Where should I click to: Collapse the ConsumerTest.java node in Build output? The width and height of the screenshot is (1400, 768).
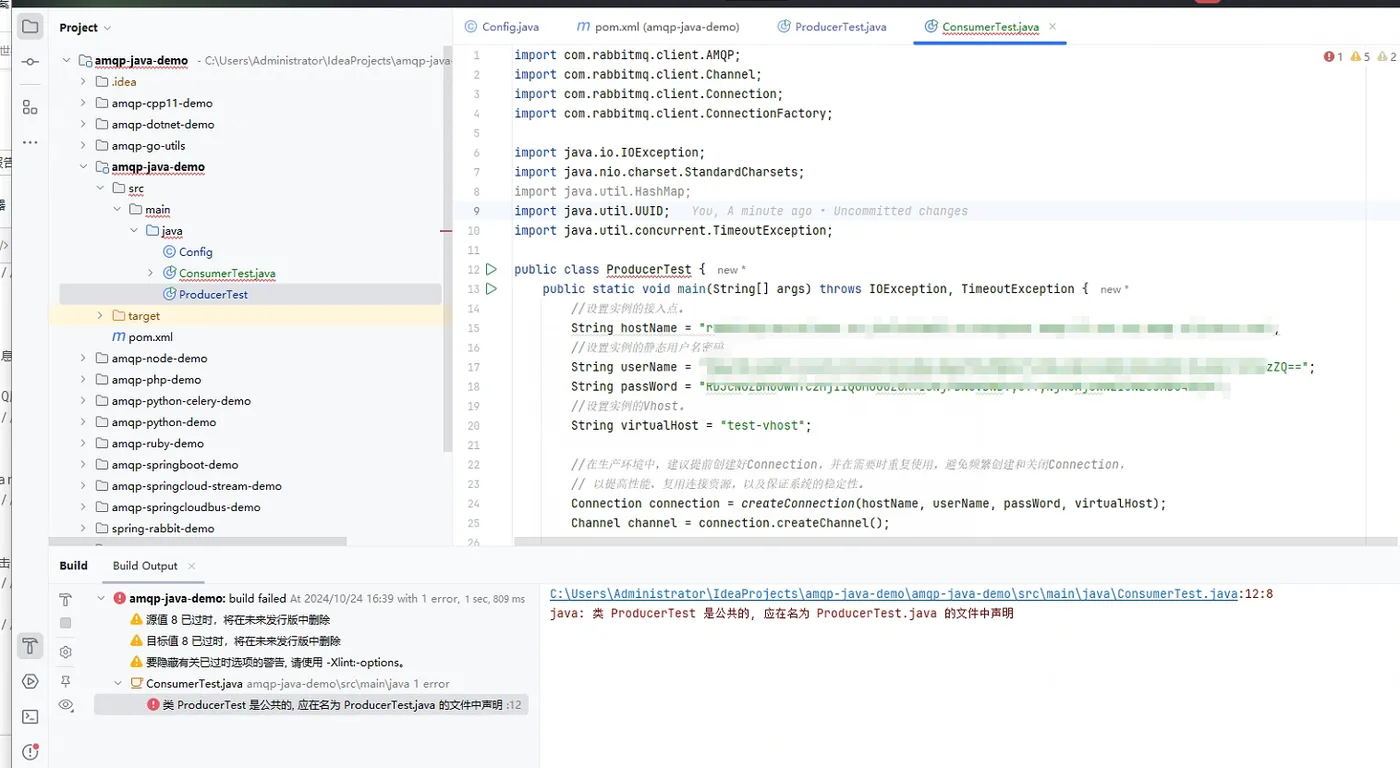118,684
